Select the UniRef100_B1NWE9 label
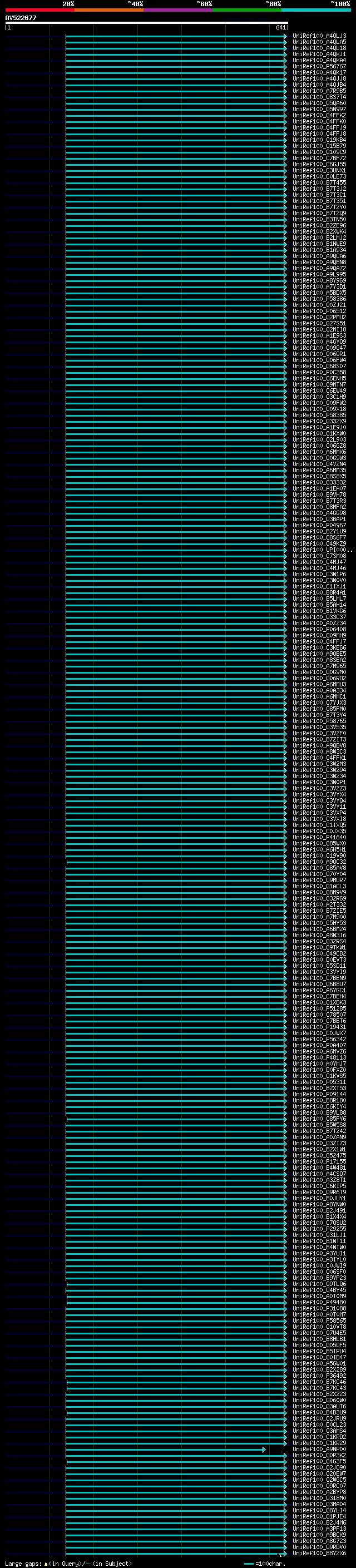 pos(319,244)
